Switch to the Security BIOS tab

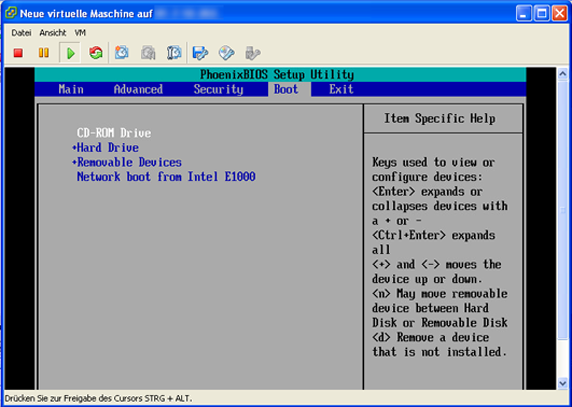tap(218, 89)
